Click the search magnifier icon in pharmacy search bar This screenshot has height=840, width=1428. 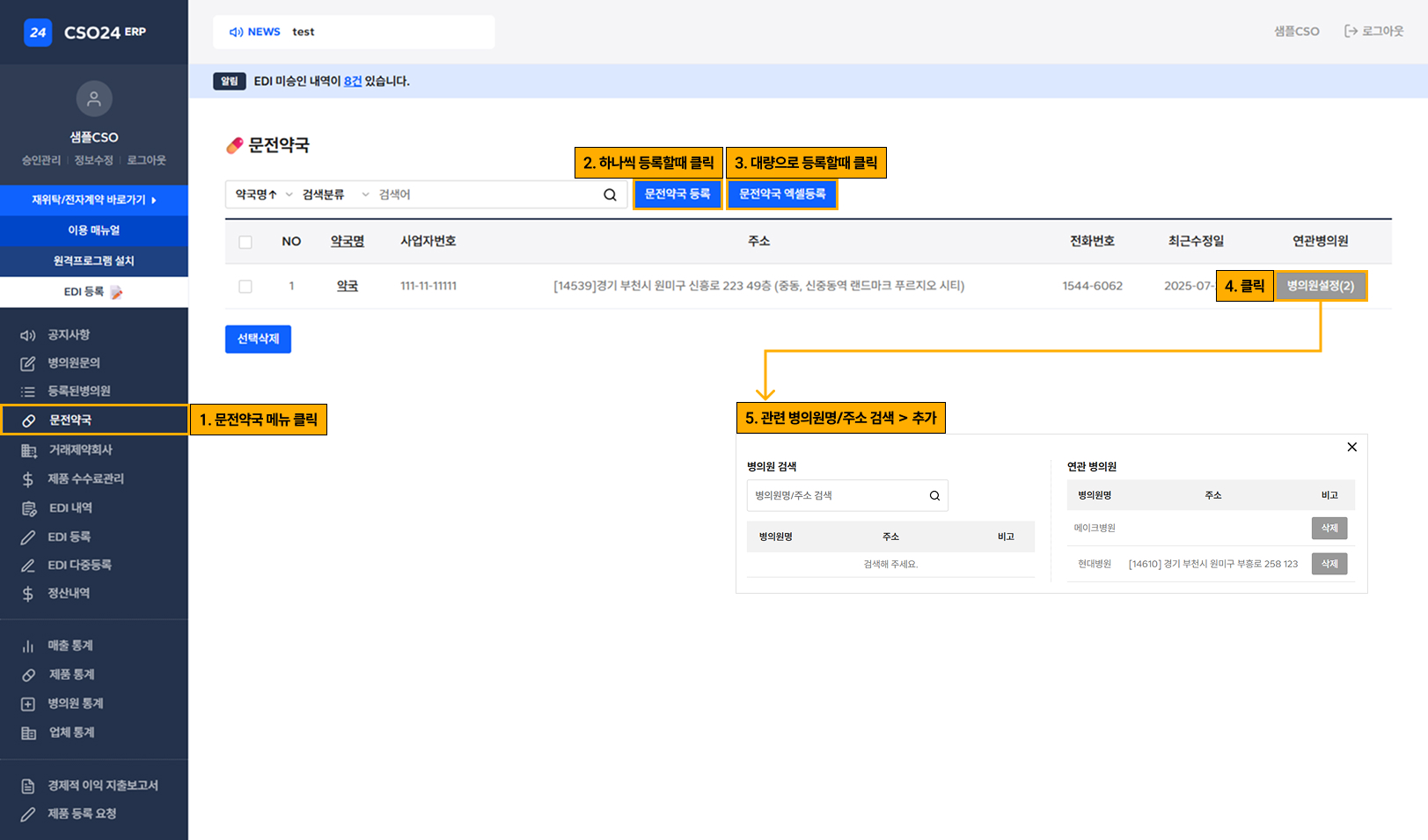tap(610, 194)
